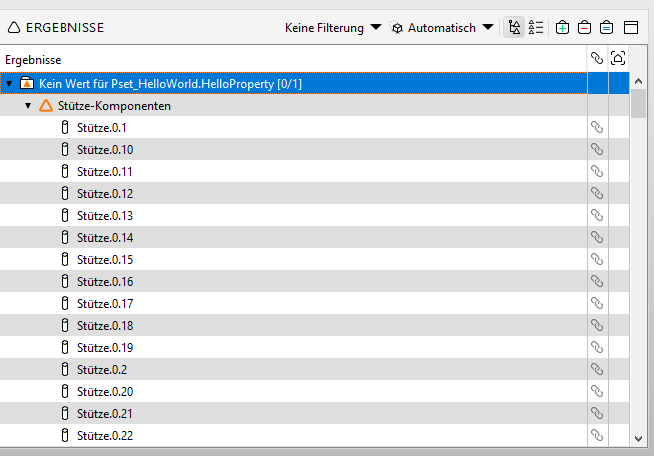The height and width of the screenshot is (456, 654).
Task: Click the folder warning icon of Kein Wert row
Action: [x=27, y=83]
